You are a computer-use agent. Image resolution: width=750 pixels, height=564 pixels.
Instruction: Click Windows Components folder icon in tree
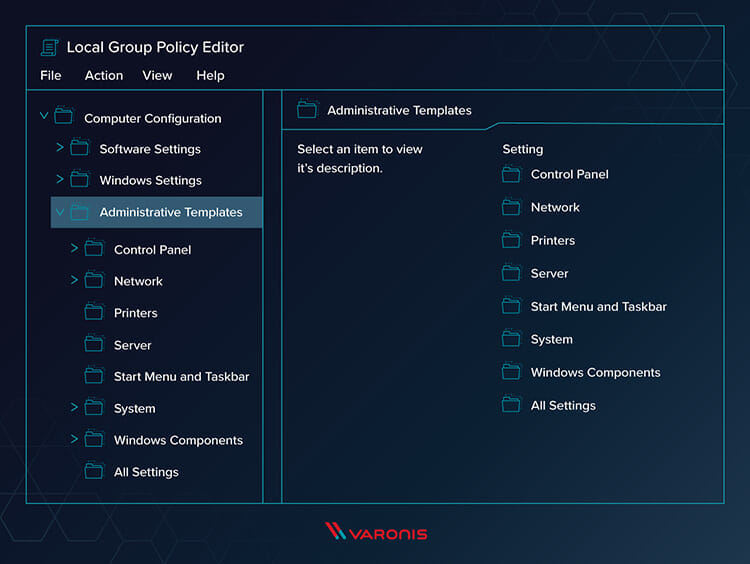[94, 438]
